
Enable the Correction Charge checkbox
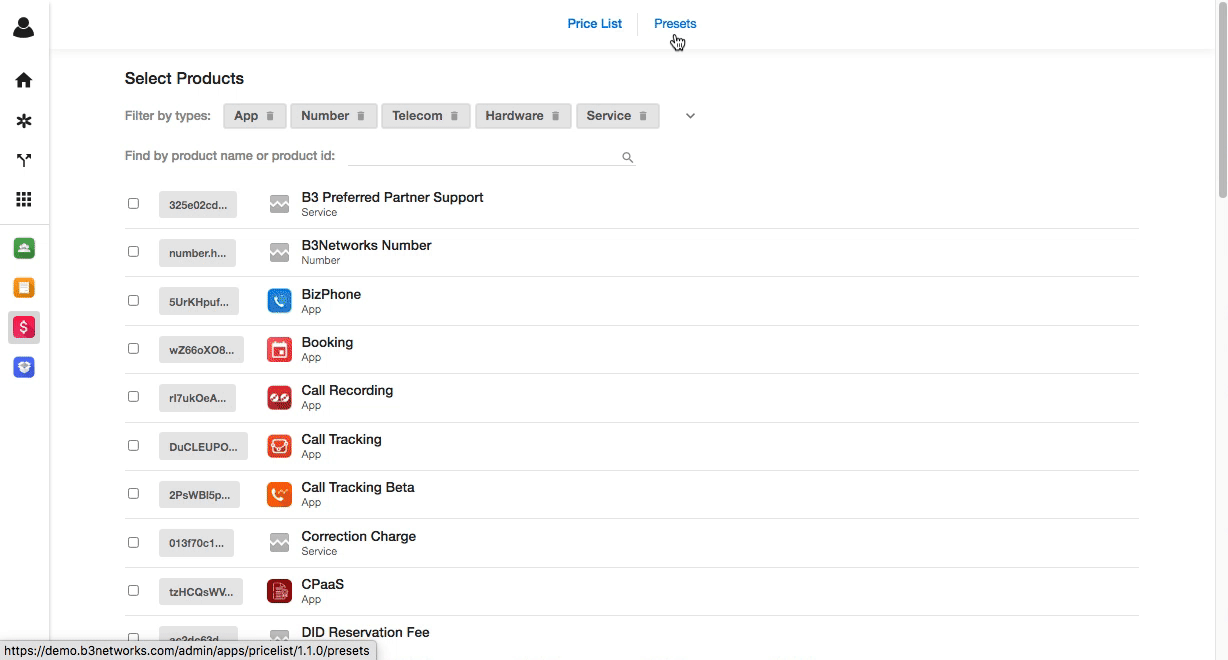[x=133, y=542]
